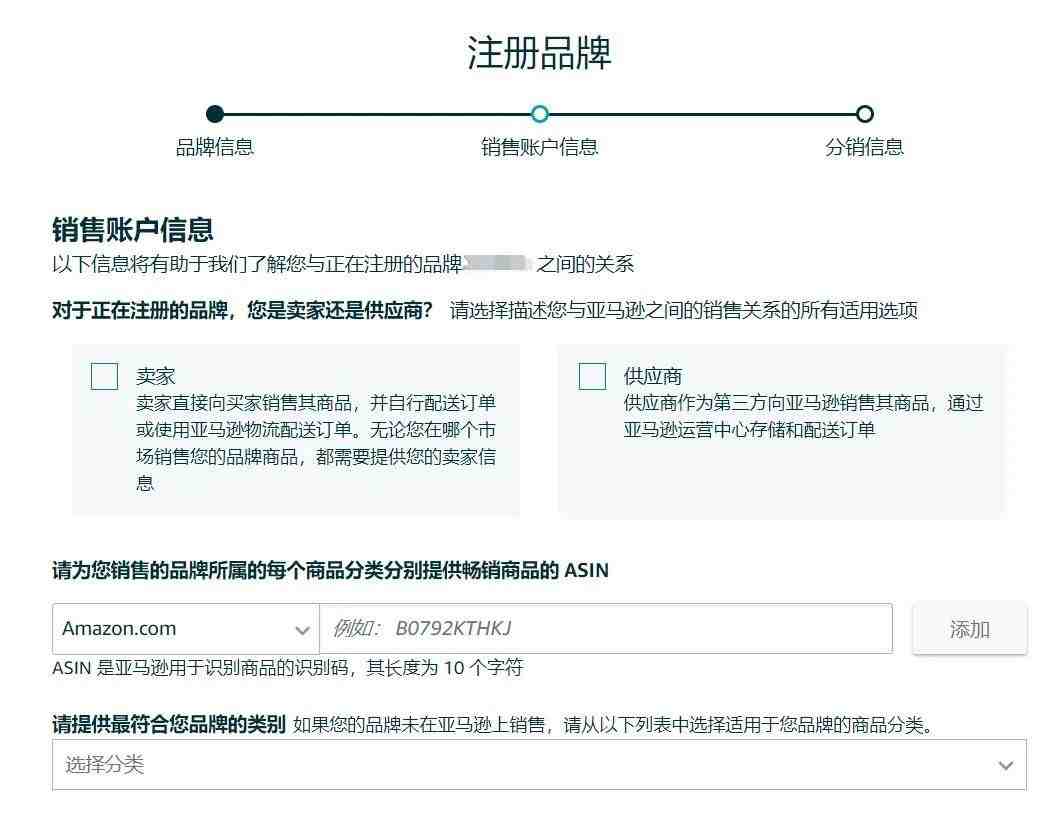The image size is (1063, 838).
Task: Click the chevron arrow of the 选择分类 dropdown
Action: tap(1005, 765)
